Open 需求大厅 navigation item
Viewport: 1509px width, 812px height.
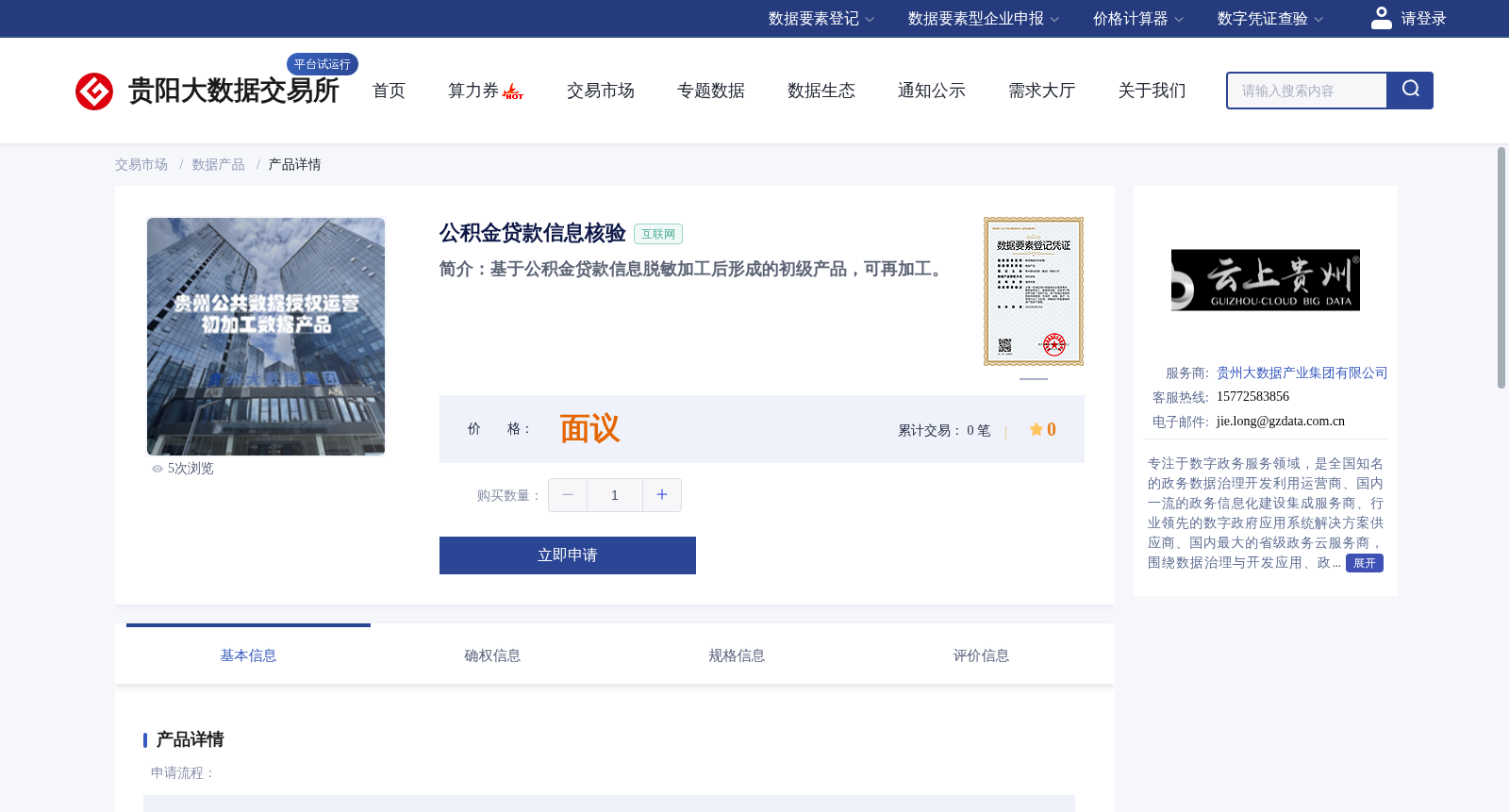click(x=1042, y=91)
